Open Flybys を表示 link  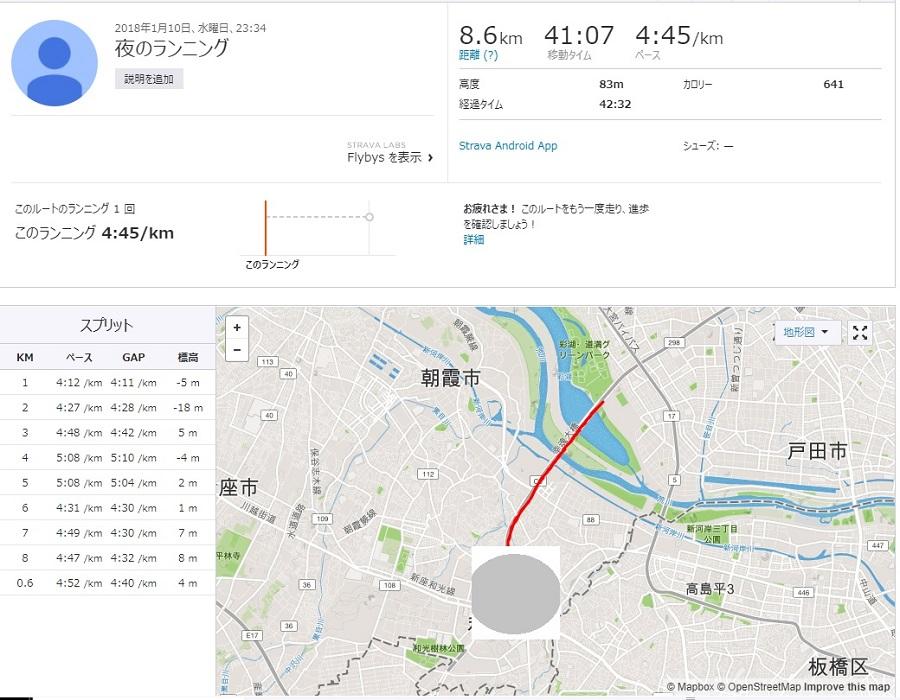(x=384, y=157)
